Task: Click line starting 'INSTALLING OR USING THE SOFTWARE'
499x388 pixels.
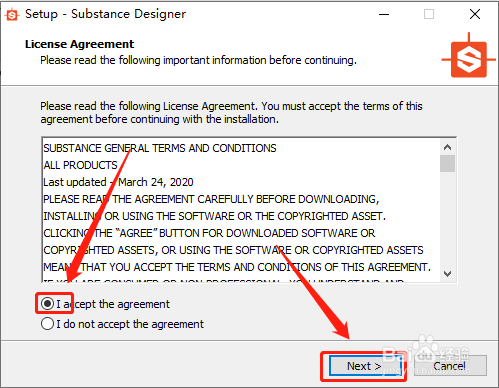Action: (x=215, y=216)
